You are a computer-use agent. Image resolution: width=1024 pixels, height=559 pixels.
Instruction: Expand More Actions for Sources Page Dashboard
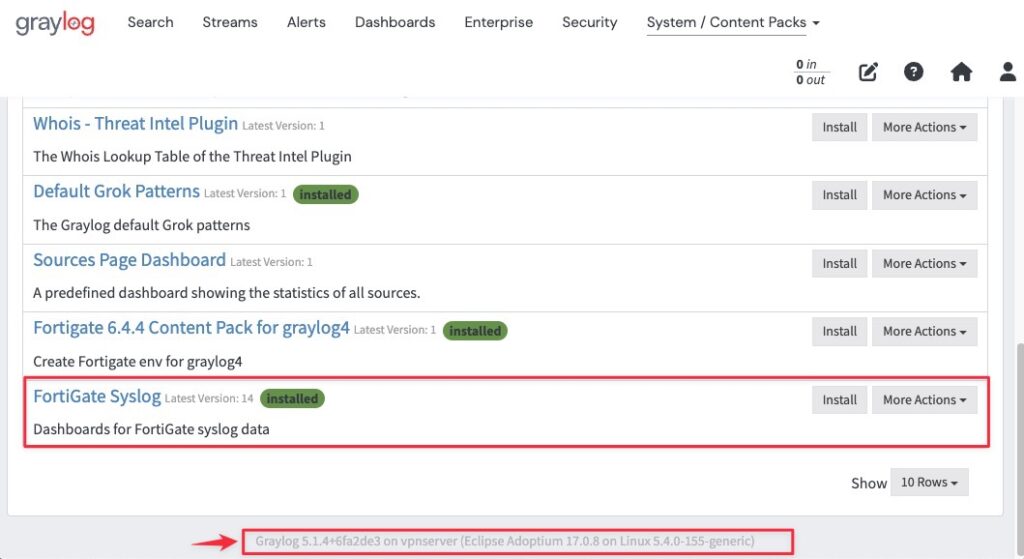coord(924,264)
